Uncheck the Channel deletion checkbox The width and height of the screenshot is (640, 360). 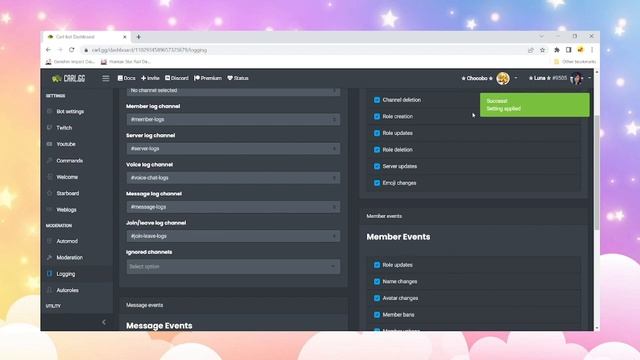tap(377, 100)
